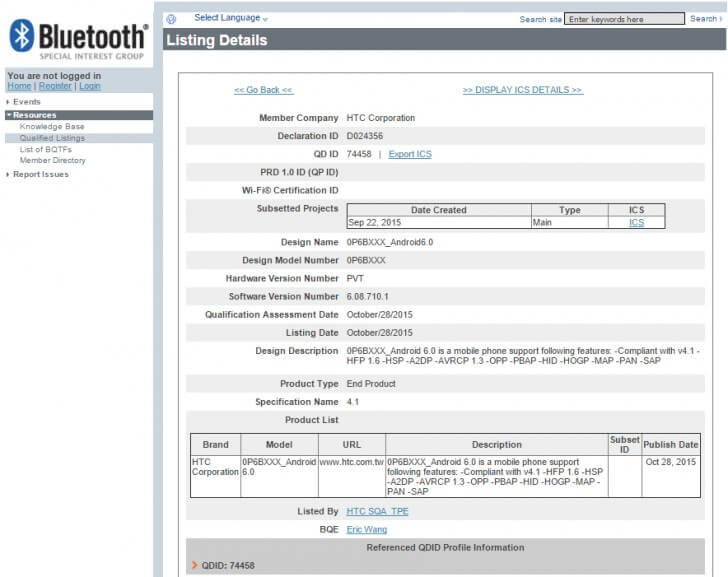Open the Register link
This screenshot has width=728, height=577.
(55, 86)
